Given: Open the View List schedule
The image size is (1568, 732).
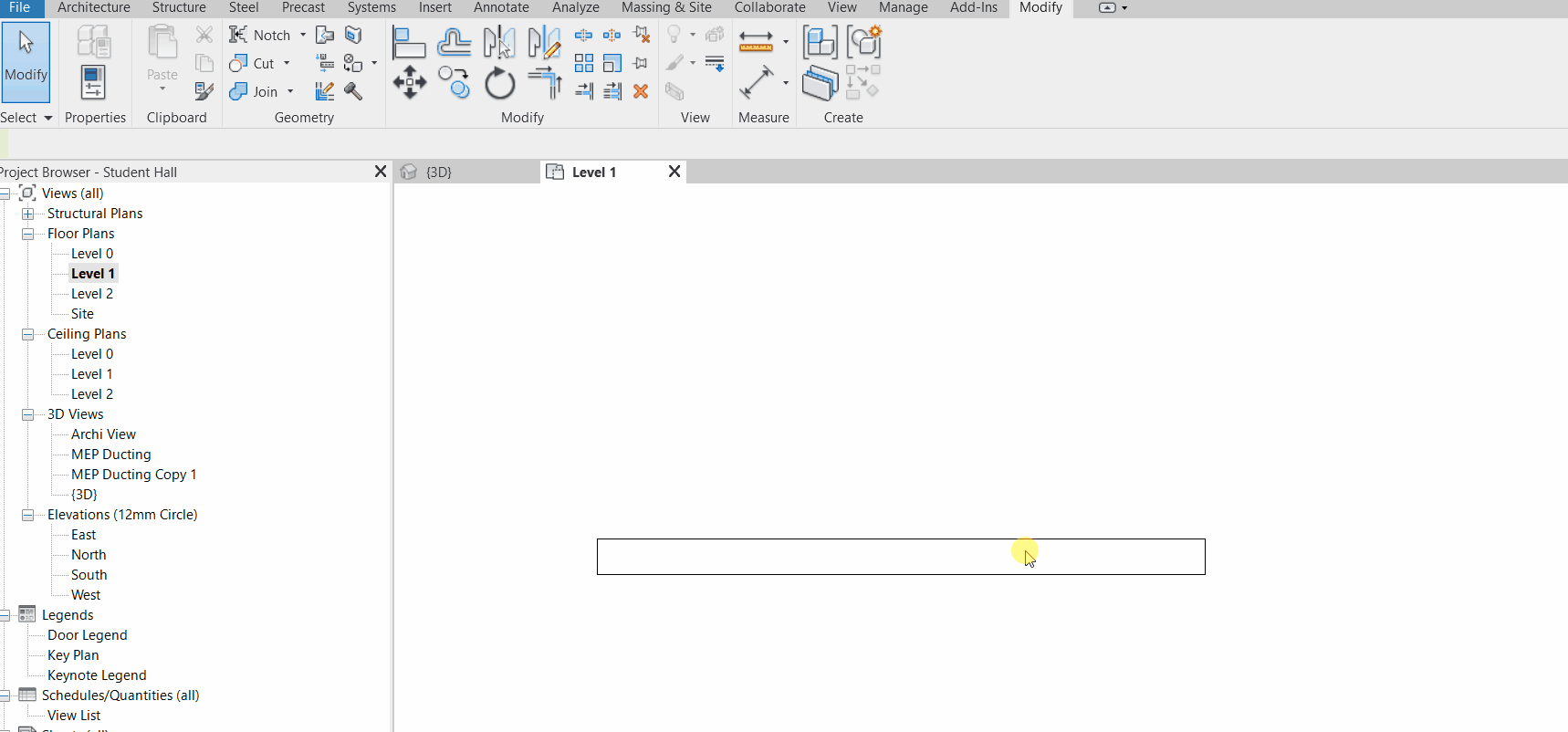Looking at the screenshot, I should tap(74, 716).
